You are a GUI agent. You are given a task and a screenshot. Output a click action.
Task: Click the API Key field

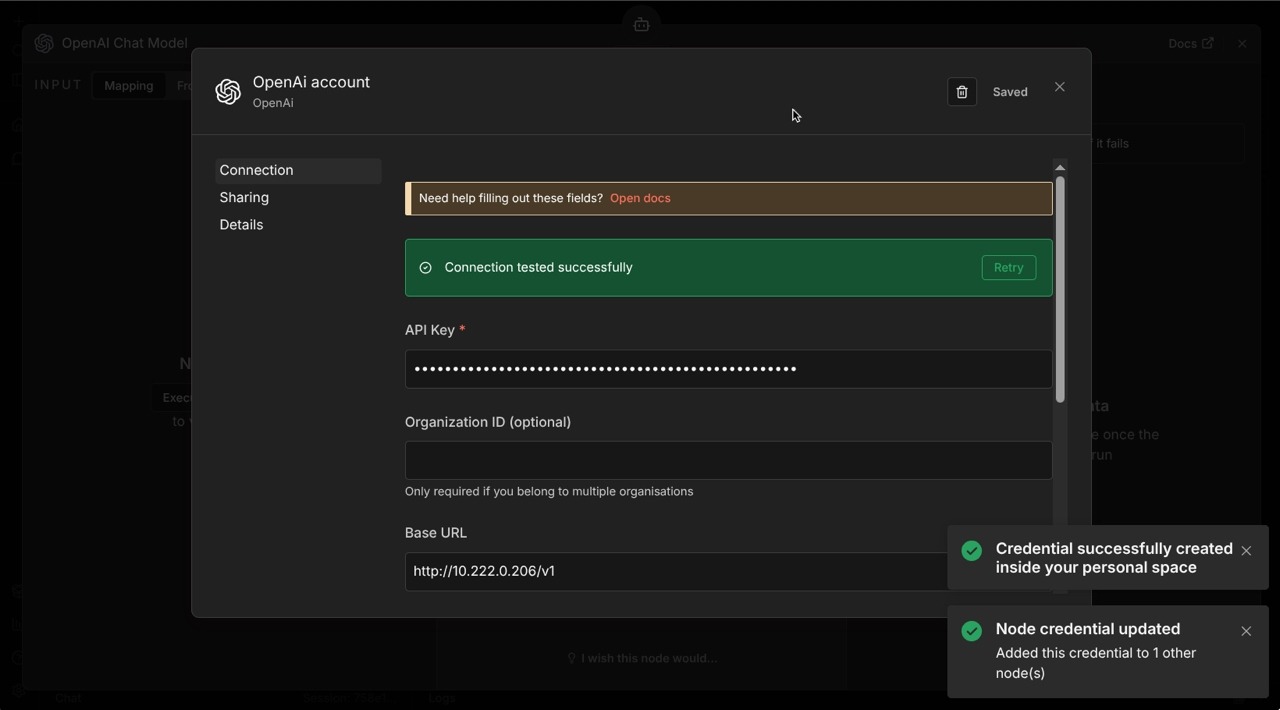click(x=728, y=369)
